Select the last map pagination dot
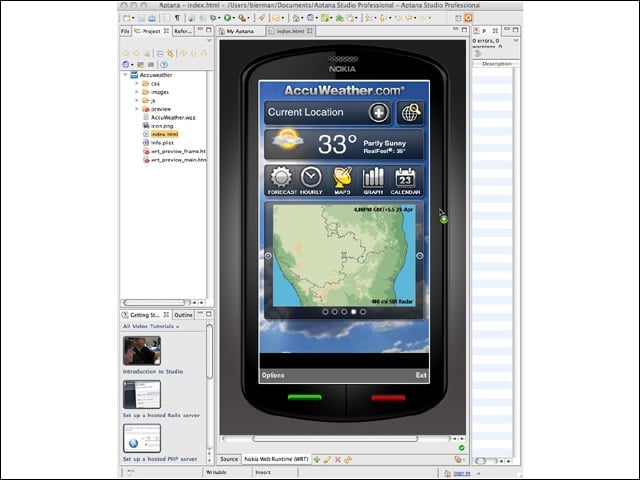 (x=363, y=311)
